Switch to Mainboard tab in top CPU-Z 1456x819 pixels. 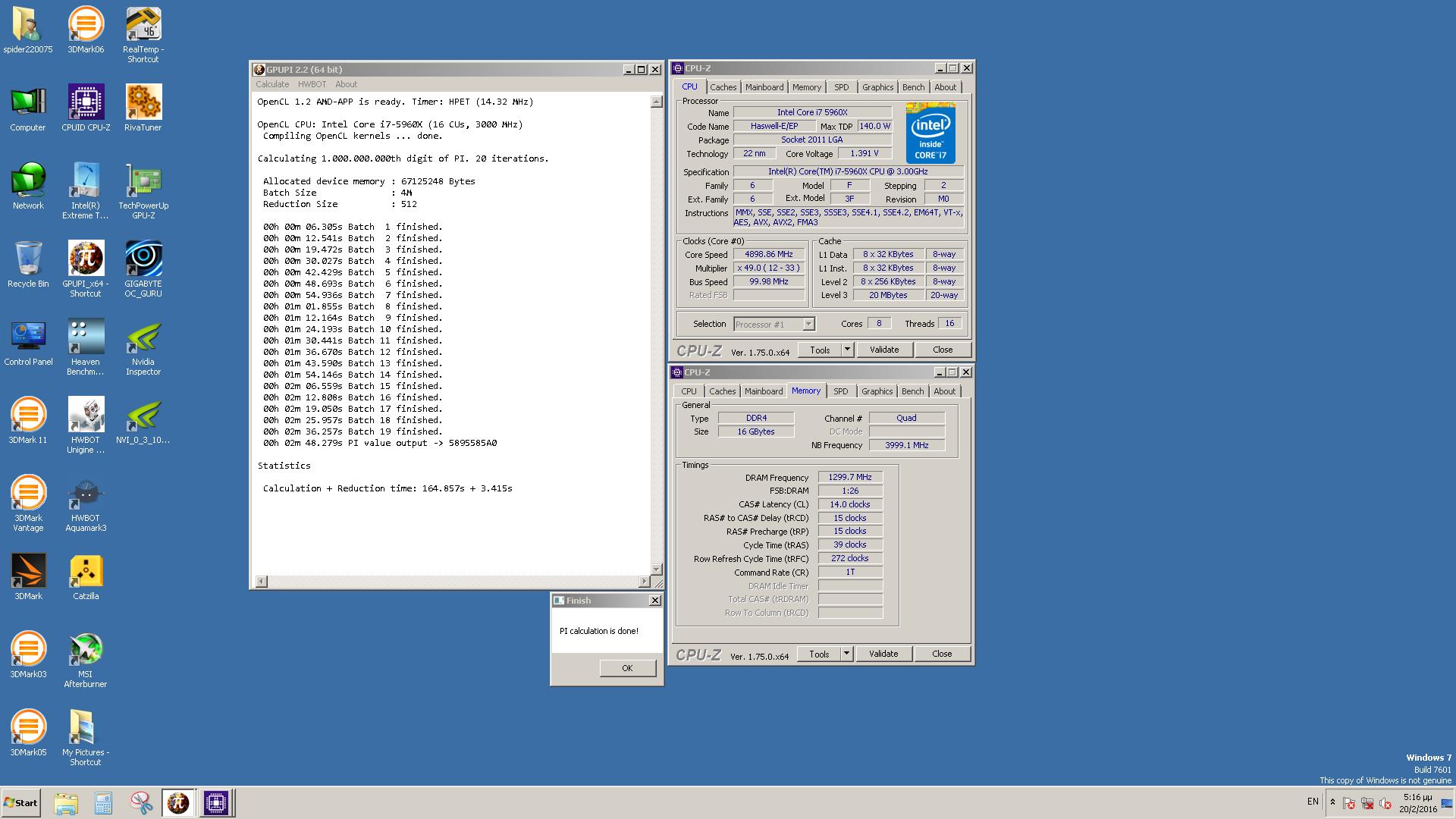point(764,87)
